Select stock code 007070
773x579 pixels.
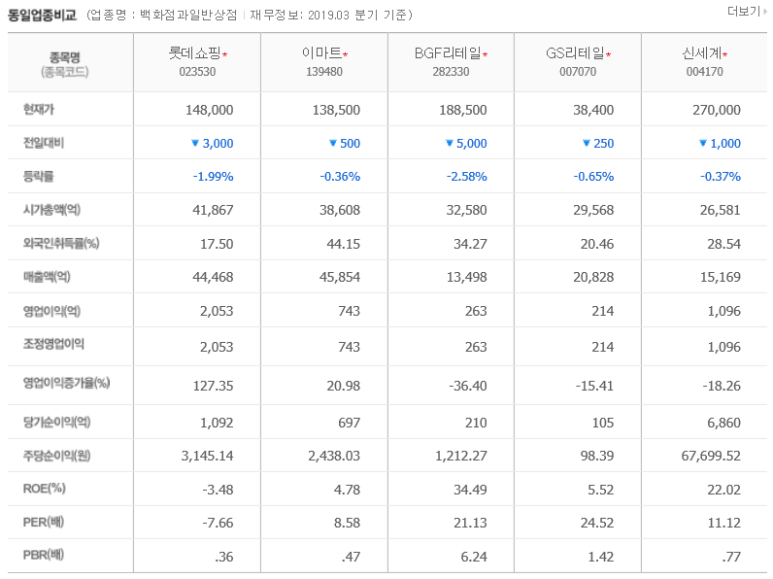click(577, 72)
